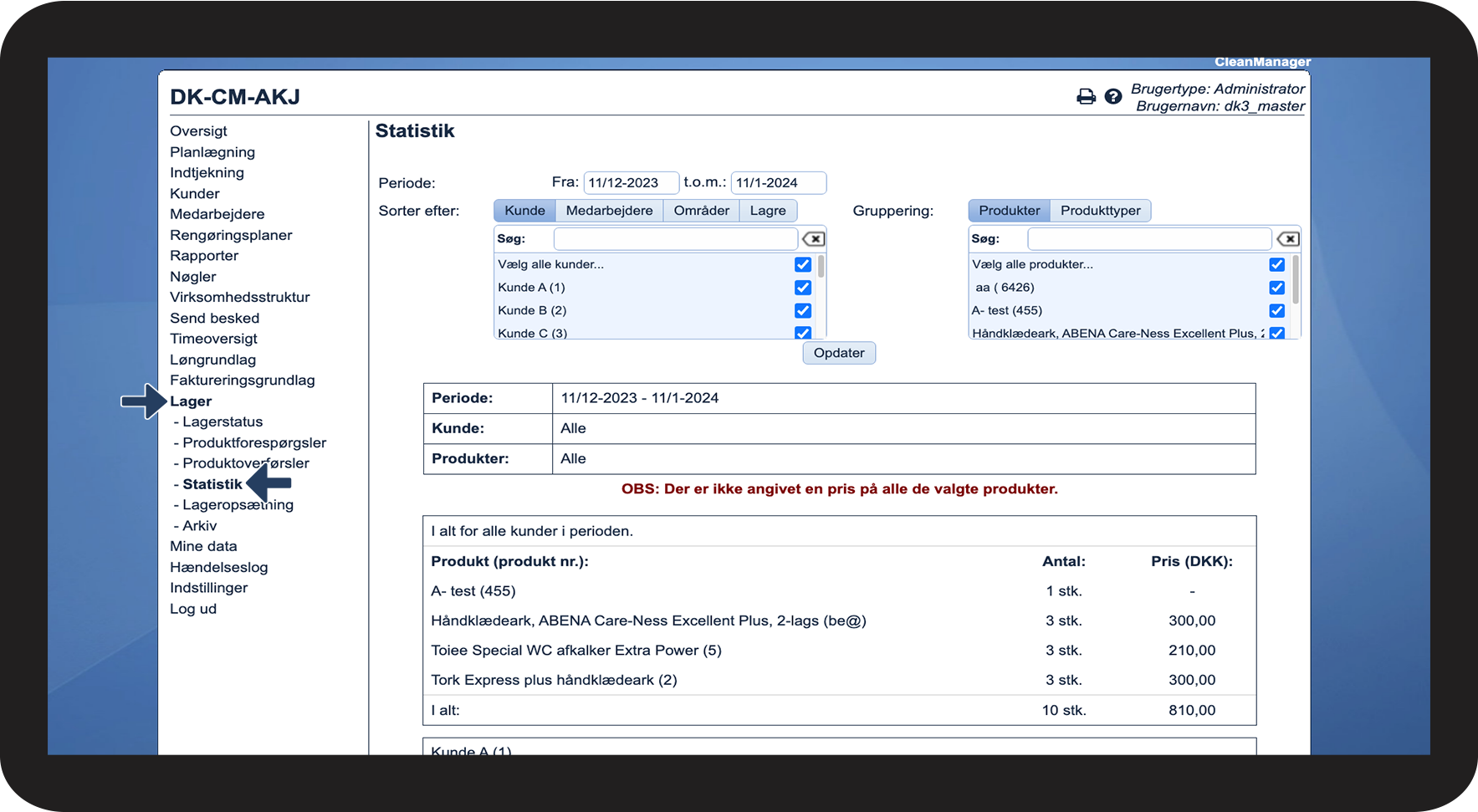
Task: Open the 'Fra' date picker field
Action: click(x=631, y=183)
